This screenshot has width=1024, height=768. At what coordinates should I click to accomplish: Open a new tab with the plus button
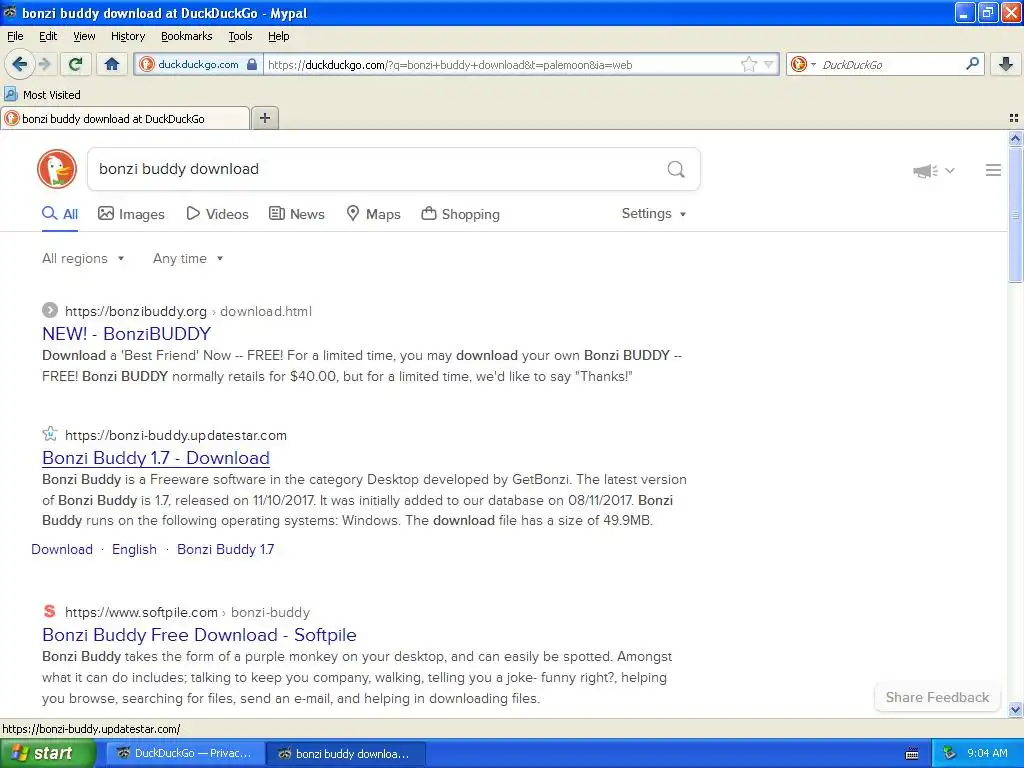[x=265, y=118]
